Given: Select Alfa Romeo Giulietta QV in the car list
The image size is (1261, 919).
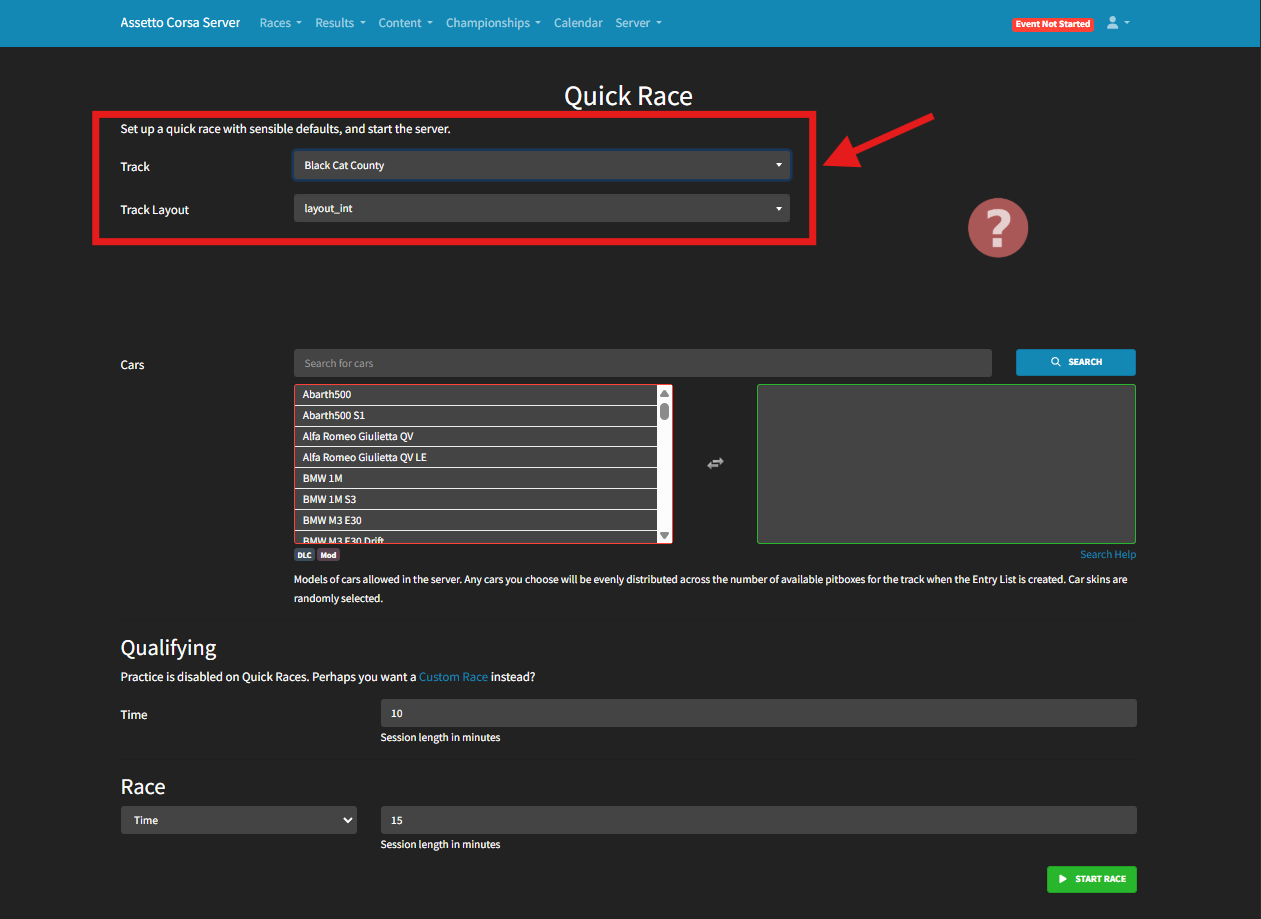Looking at the screenshot, I should [x=476, y=437].
